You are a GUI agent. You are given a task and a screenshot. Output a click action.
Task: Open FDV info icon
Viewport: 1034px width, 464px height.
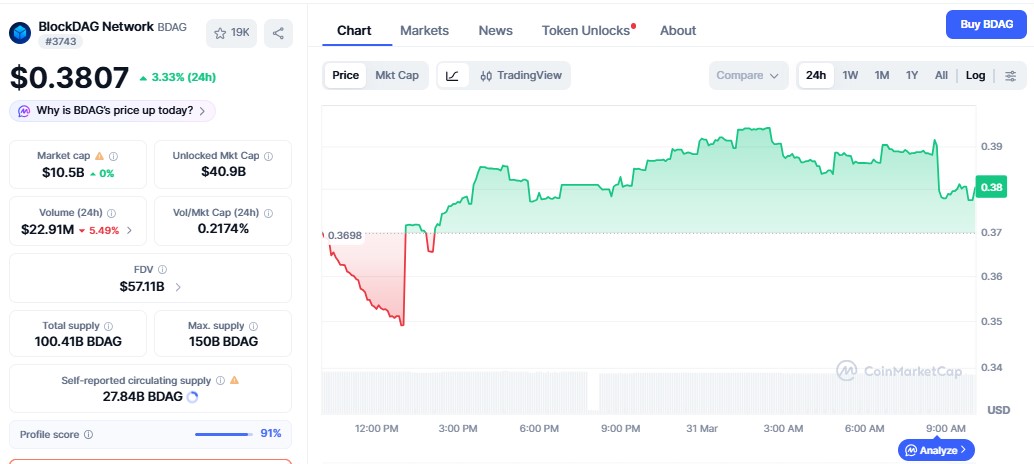(162, 270)
